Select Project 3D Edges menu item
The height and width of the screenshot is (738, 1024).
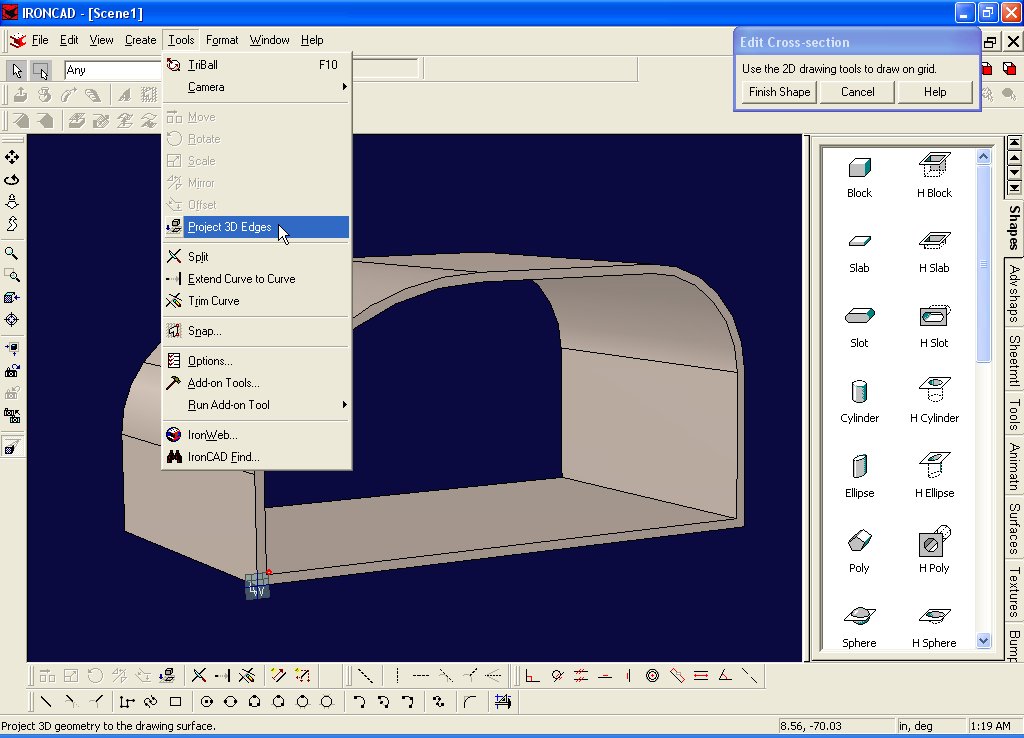257,227
